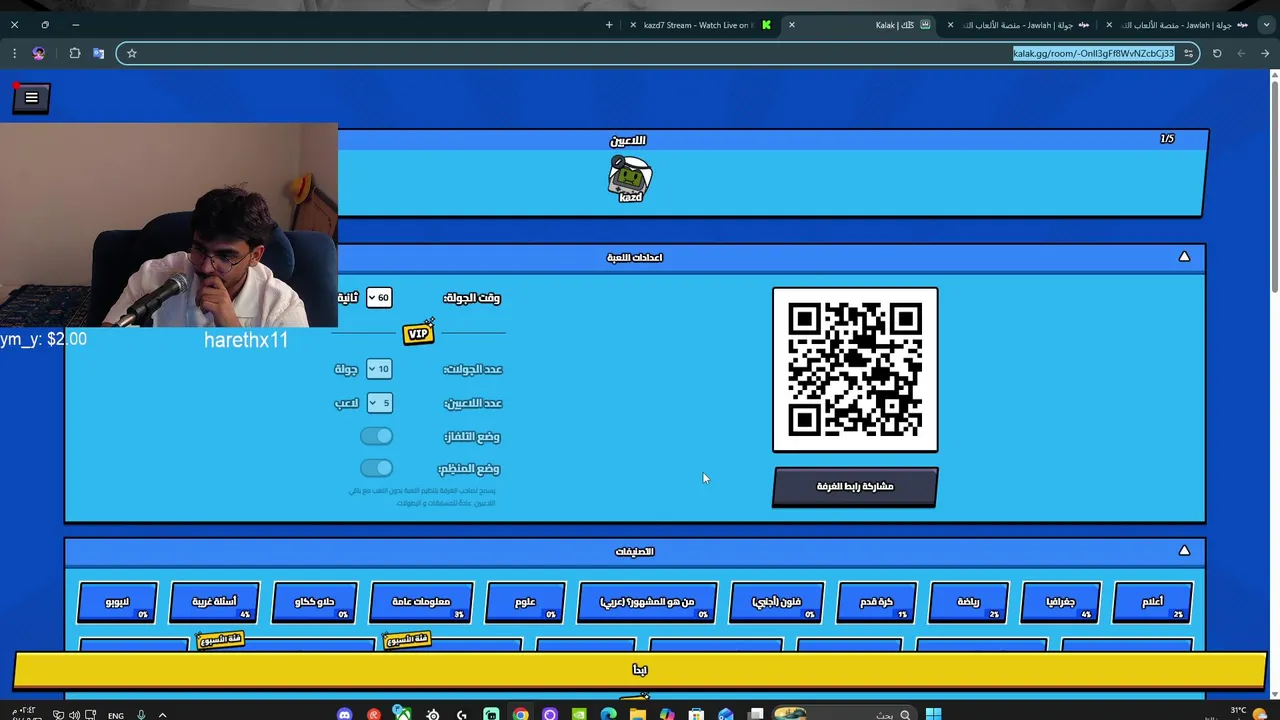
Task: Click the kazd player avatar
Action: pos(630,179)
